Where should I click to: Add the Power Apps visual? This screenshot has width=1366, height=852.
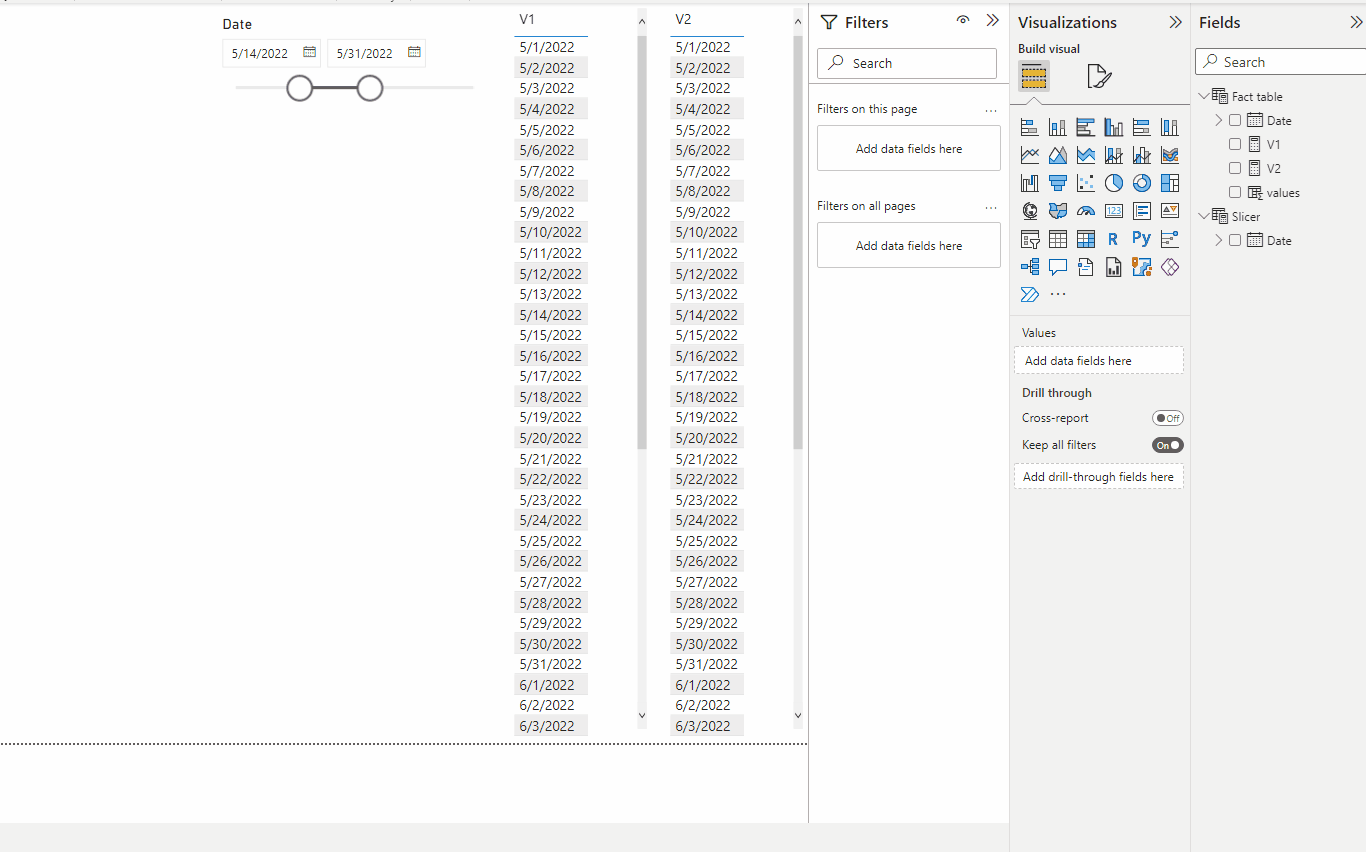(1169, 267)
